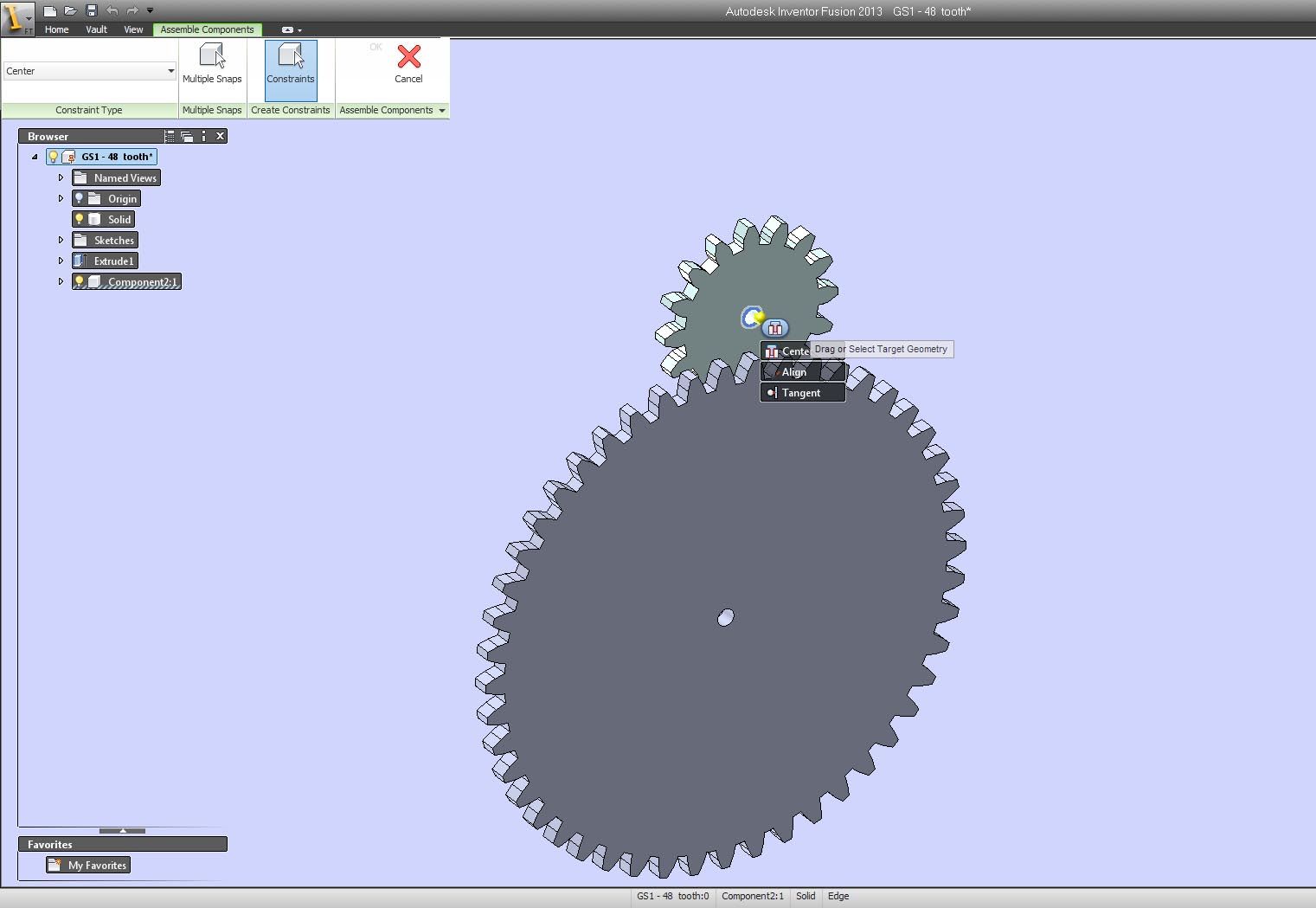Viewport: 1316px width, 908px height.
Task: Click the Save icon in quick access toolbar
Action: [90, 10]
